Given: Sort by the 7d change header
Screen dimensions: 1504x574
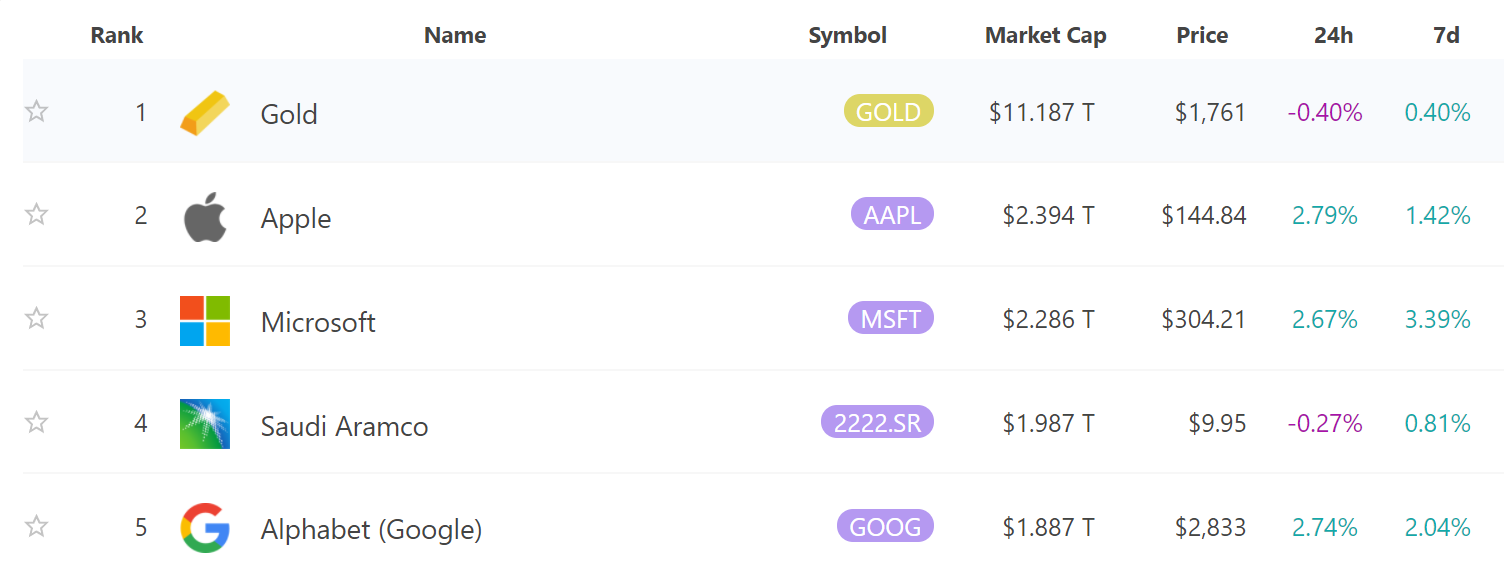Looking at the screenshot, I should [x=1446, y=36].
